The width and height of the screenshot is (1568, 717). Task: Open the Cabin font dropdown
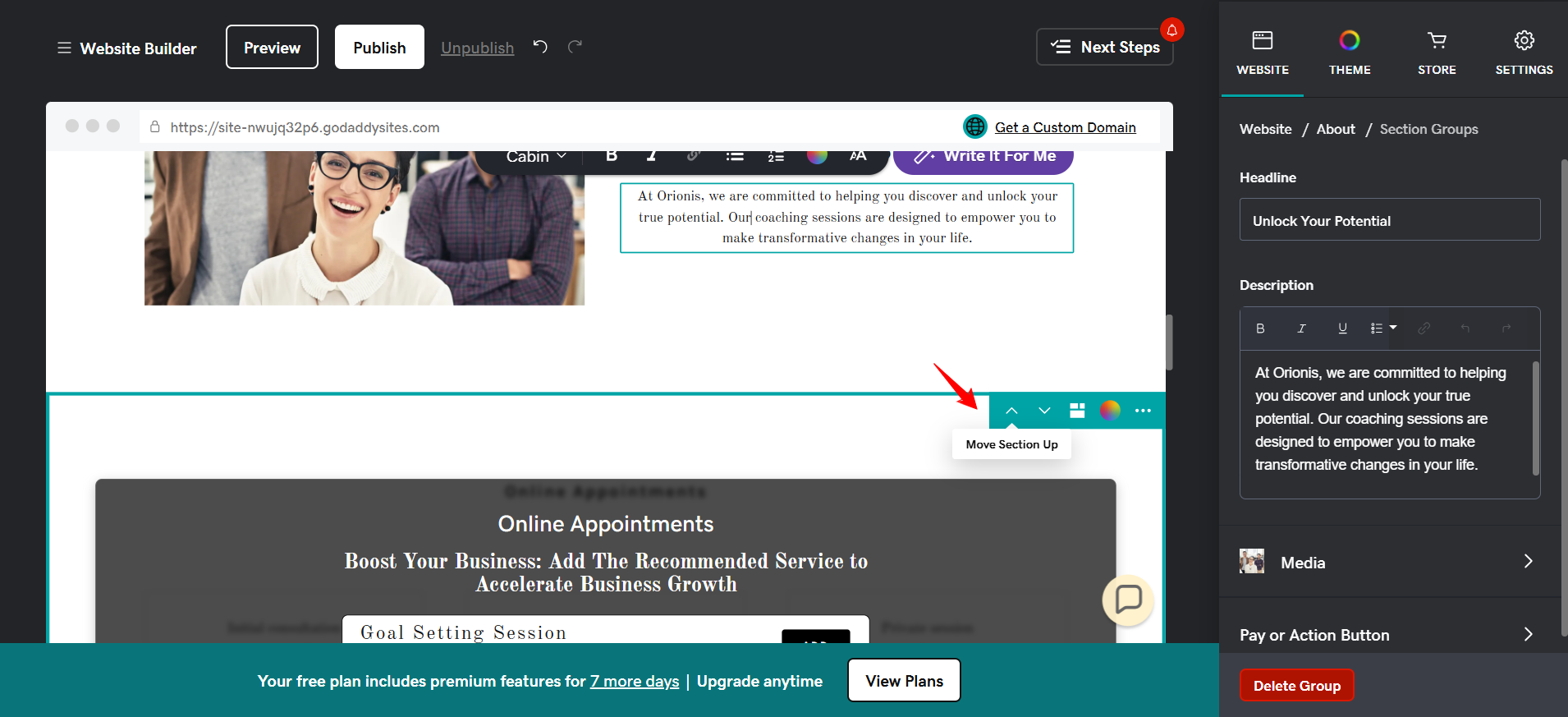pyautogui.click(x=536, y=157)
